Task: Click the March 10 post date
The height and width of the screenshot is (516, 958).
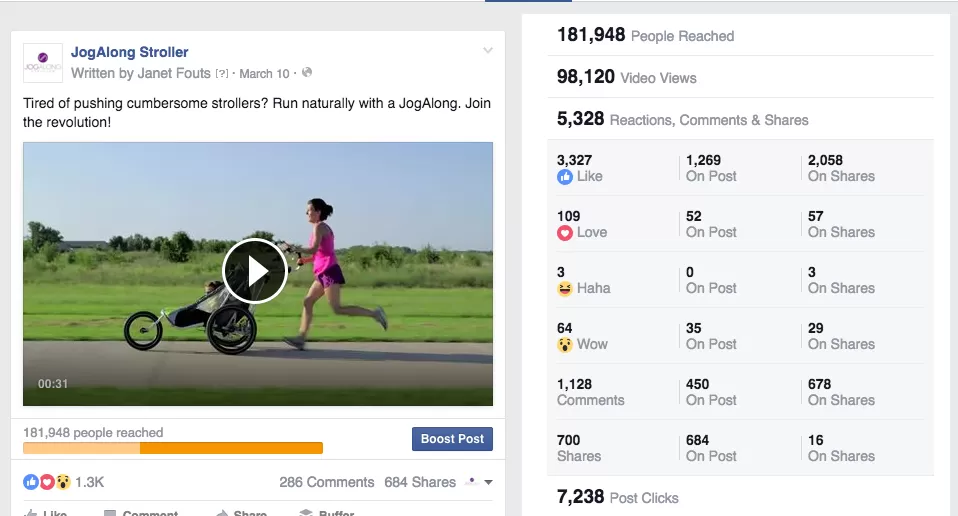Action: [x=265, y=73]
